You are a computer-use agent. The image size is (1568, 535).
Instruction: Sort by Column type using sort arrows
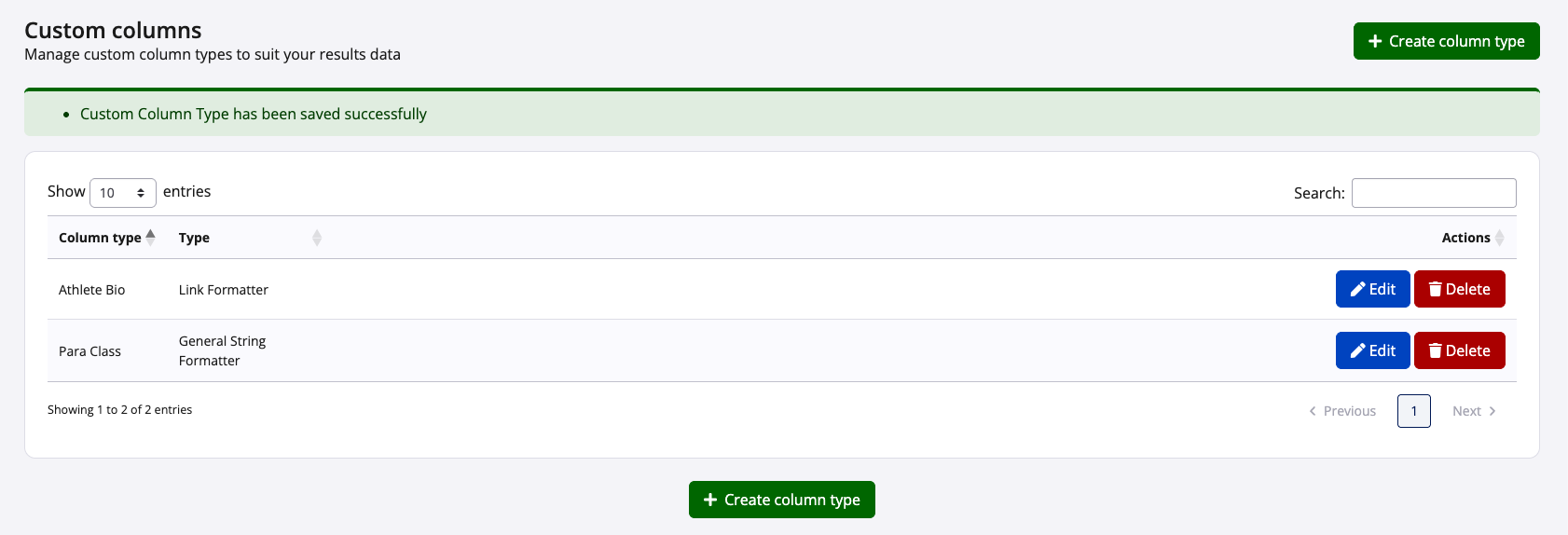pyautogui.click(x=151, y=238)
